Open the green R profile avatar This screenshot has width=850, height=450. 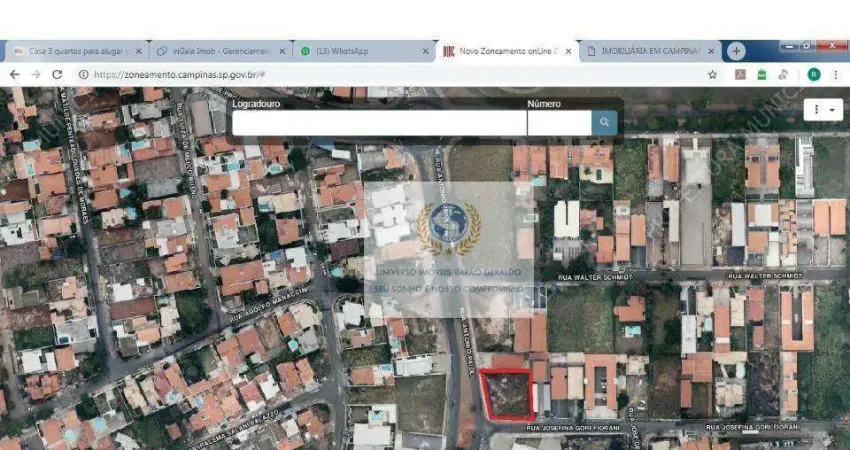[x=814, y=75]
